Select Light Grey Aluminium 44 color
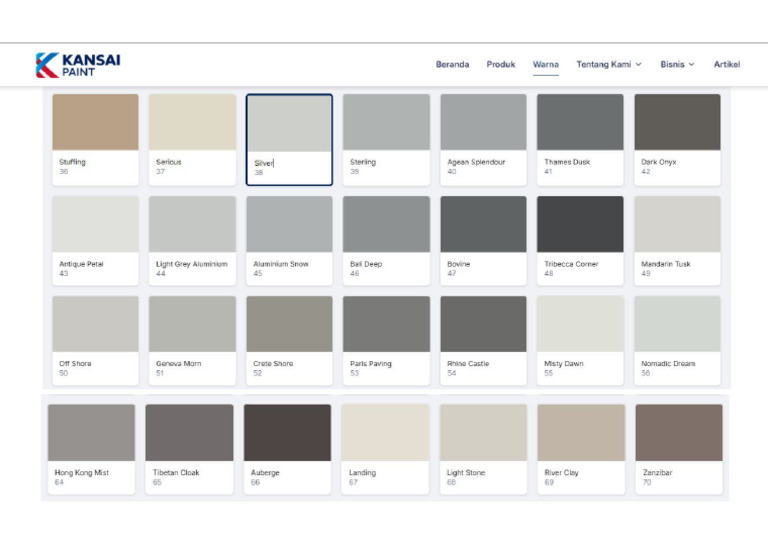This screenshot has width=768, height=543. tap(192, 240)
